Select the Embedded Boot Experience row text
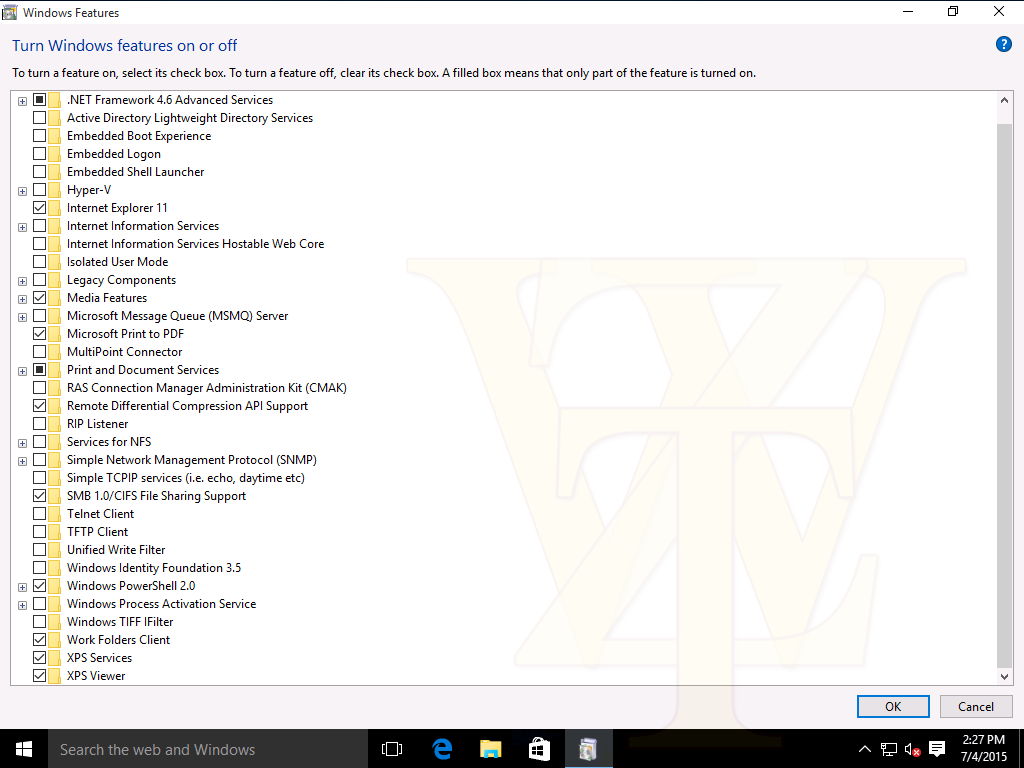 139,136
